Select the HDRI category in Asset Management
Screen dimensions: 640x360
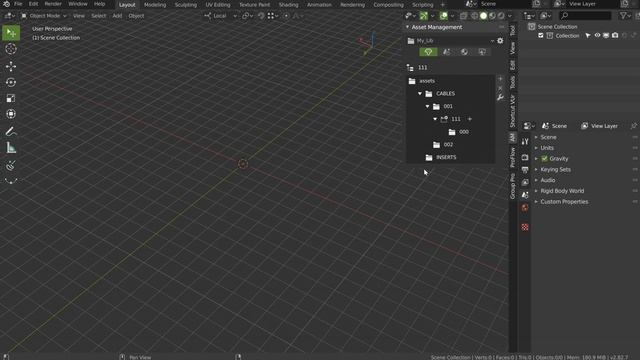[482, 52]
